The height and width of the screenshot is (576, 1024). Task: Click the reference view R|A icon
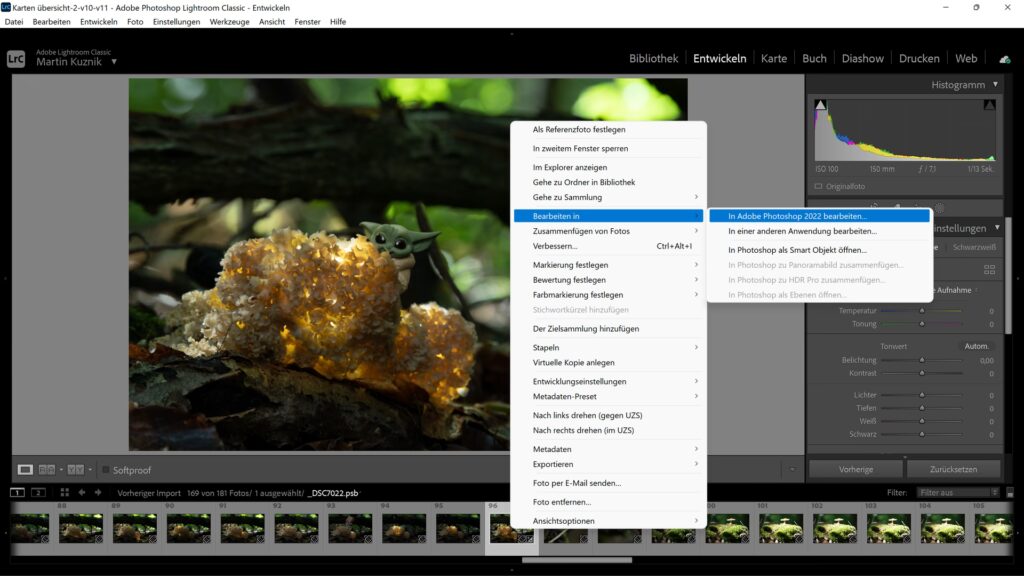(x=47, y=470)
